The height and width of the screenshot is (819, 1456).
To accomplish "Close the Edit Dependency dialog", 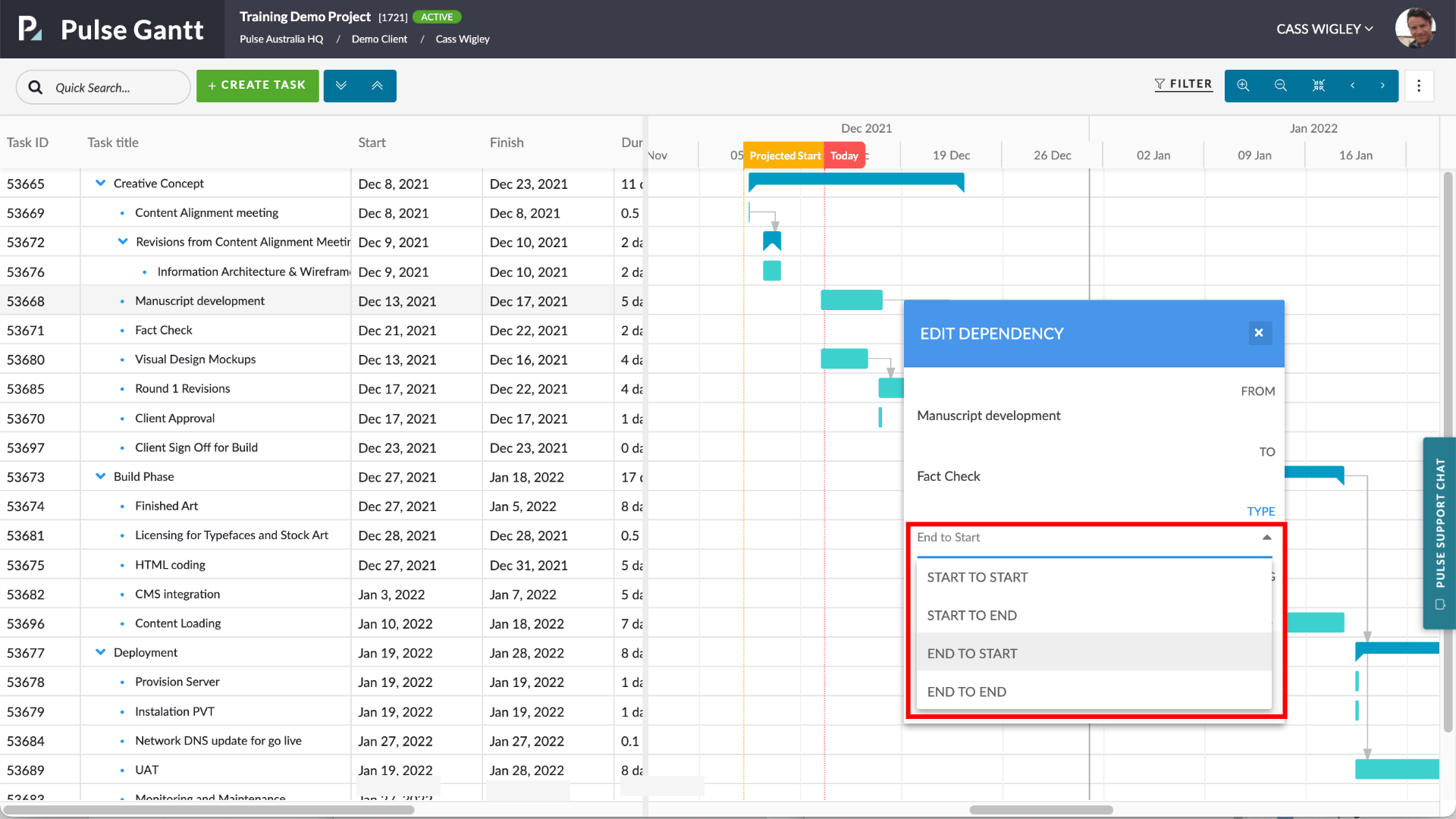I will (x=1259, y=333).
